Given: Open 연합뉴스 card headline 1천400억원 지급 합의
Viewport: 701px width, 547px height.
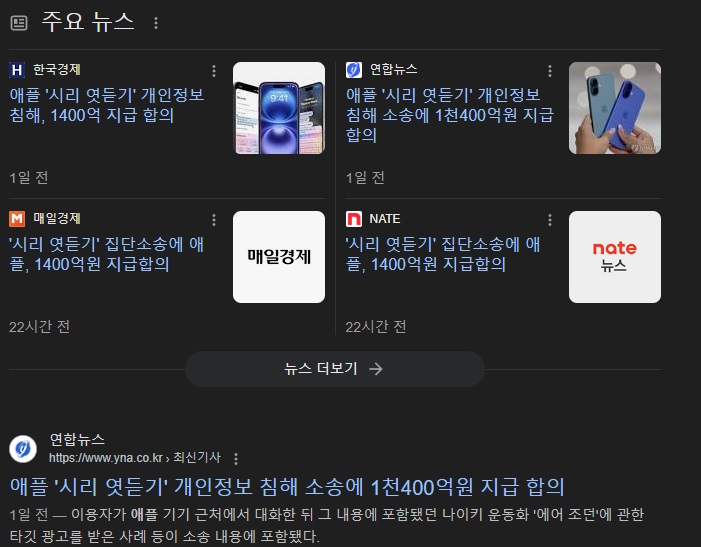Looking at the screenshot, I should [x=450, y=115].
